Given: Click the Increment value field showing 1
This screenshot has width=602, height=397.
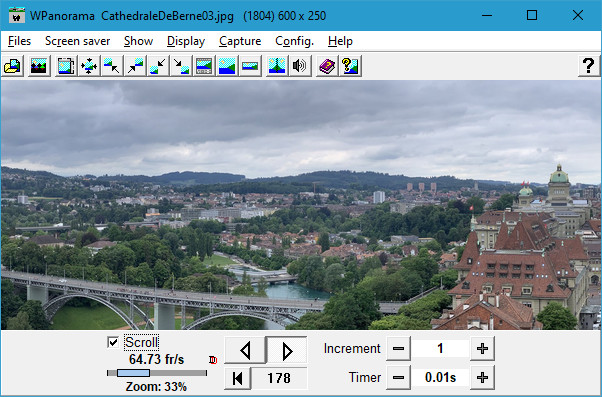Looking at the screenshot, I should tap(440, 349).
